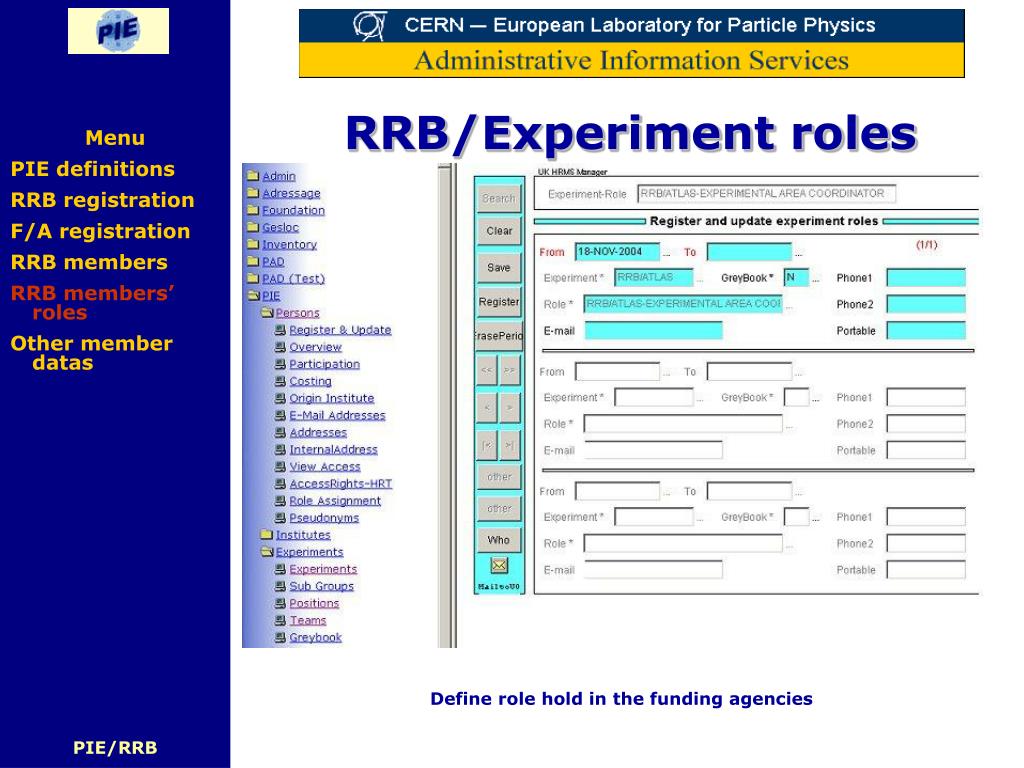This screenshot has width=1024, height=768.
Task: Open the PAD folder icon
Action: click(x=253, y=261)
